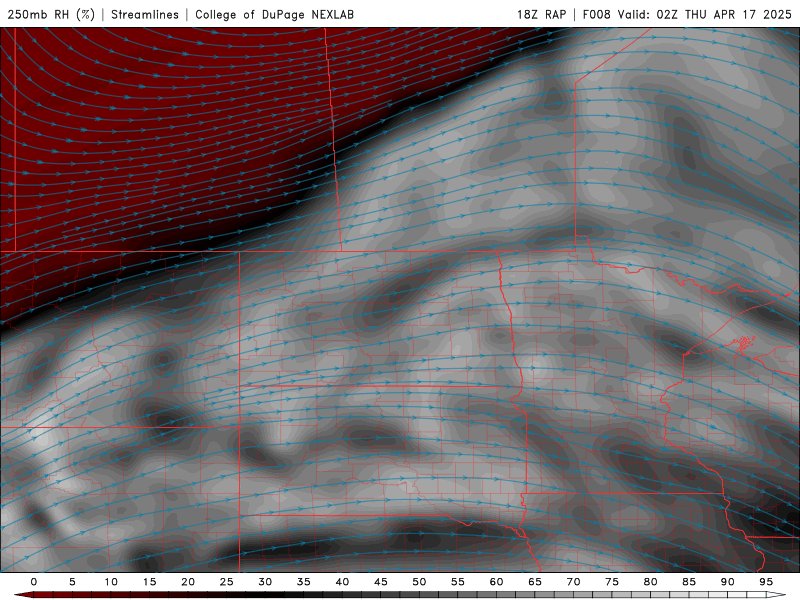The height and width of the screenshot is (600, 800).
Task: Click the colorbar label "55"
Action: [458, 582]
